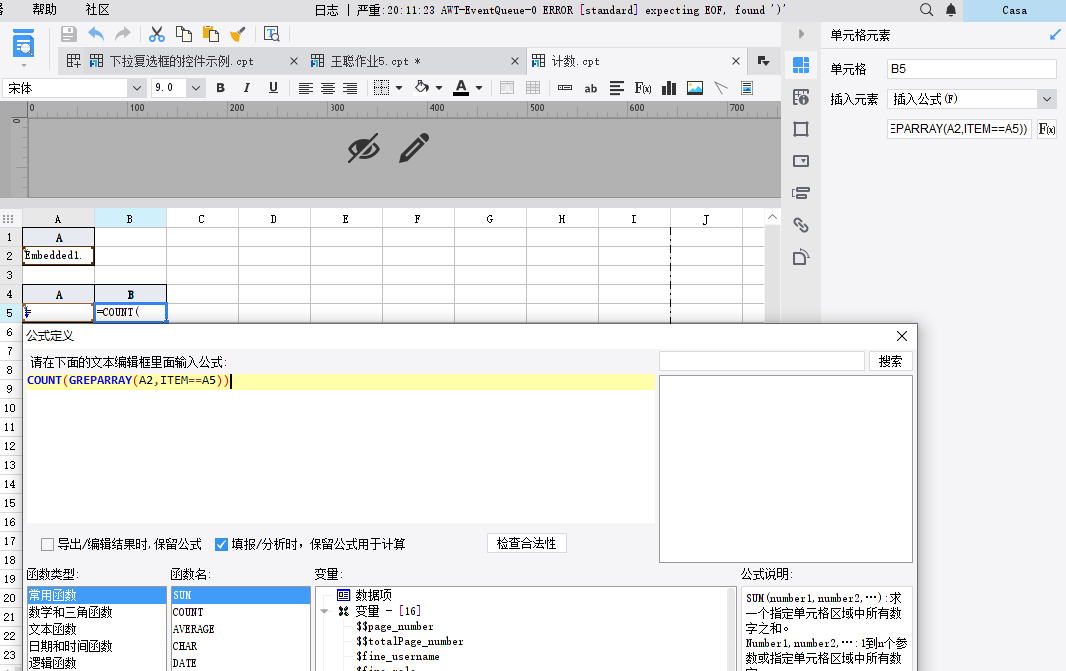Click the cut scissors icon
The image size is (1066, 671).
click(157, 34)
